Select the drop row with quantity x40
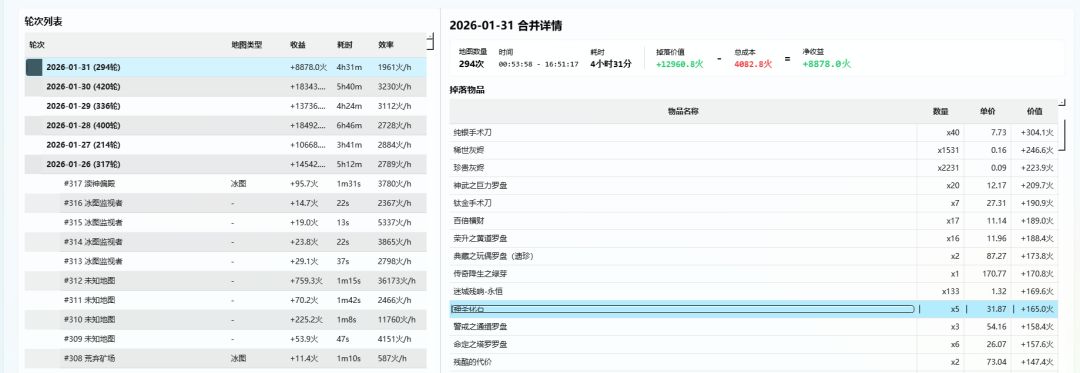The height and width of the screenshot is (373, 1080). click(x=754, y=132)
